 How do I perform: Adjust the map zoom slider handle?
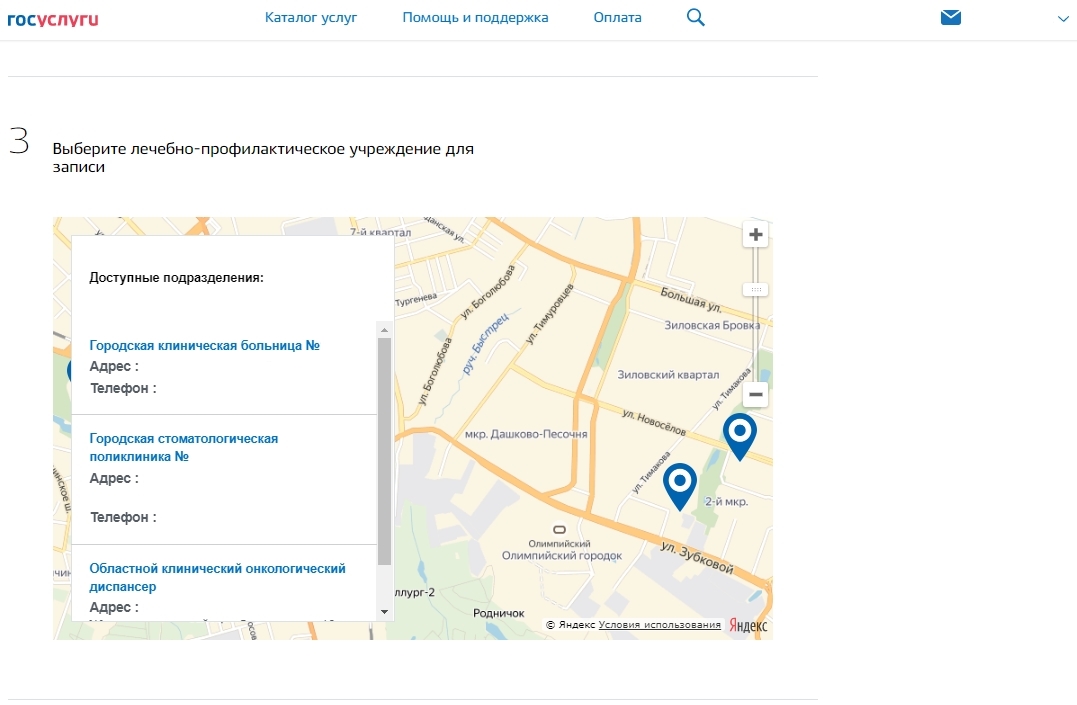756,289
